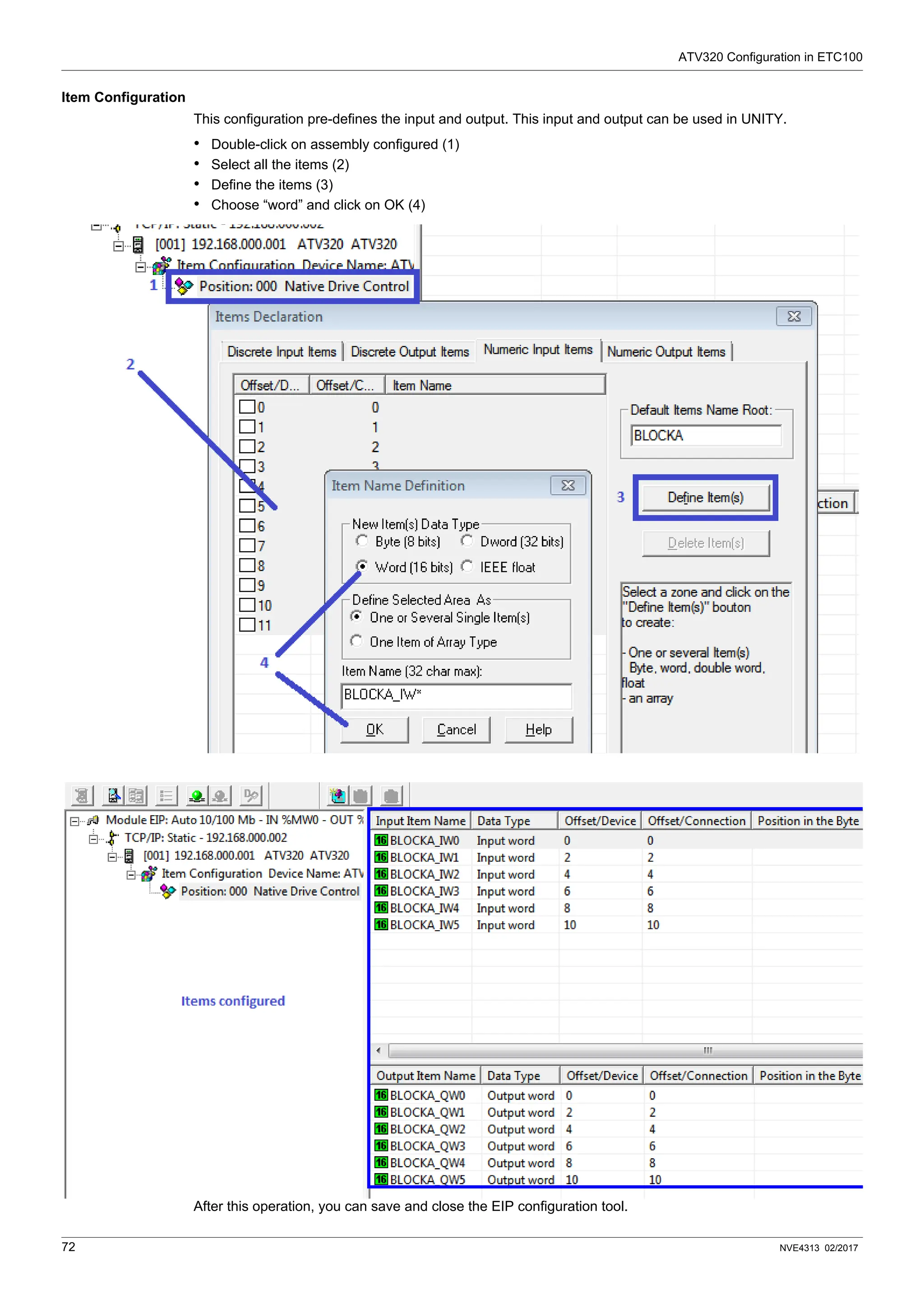This screenshot has width=924, height=1308.
Task: Click the Default Items Name Root field
Action: pos(706,435)
